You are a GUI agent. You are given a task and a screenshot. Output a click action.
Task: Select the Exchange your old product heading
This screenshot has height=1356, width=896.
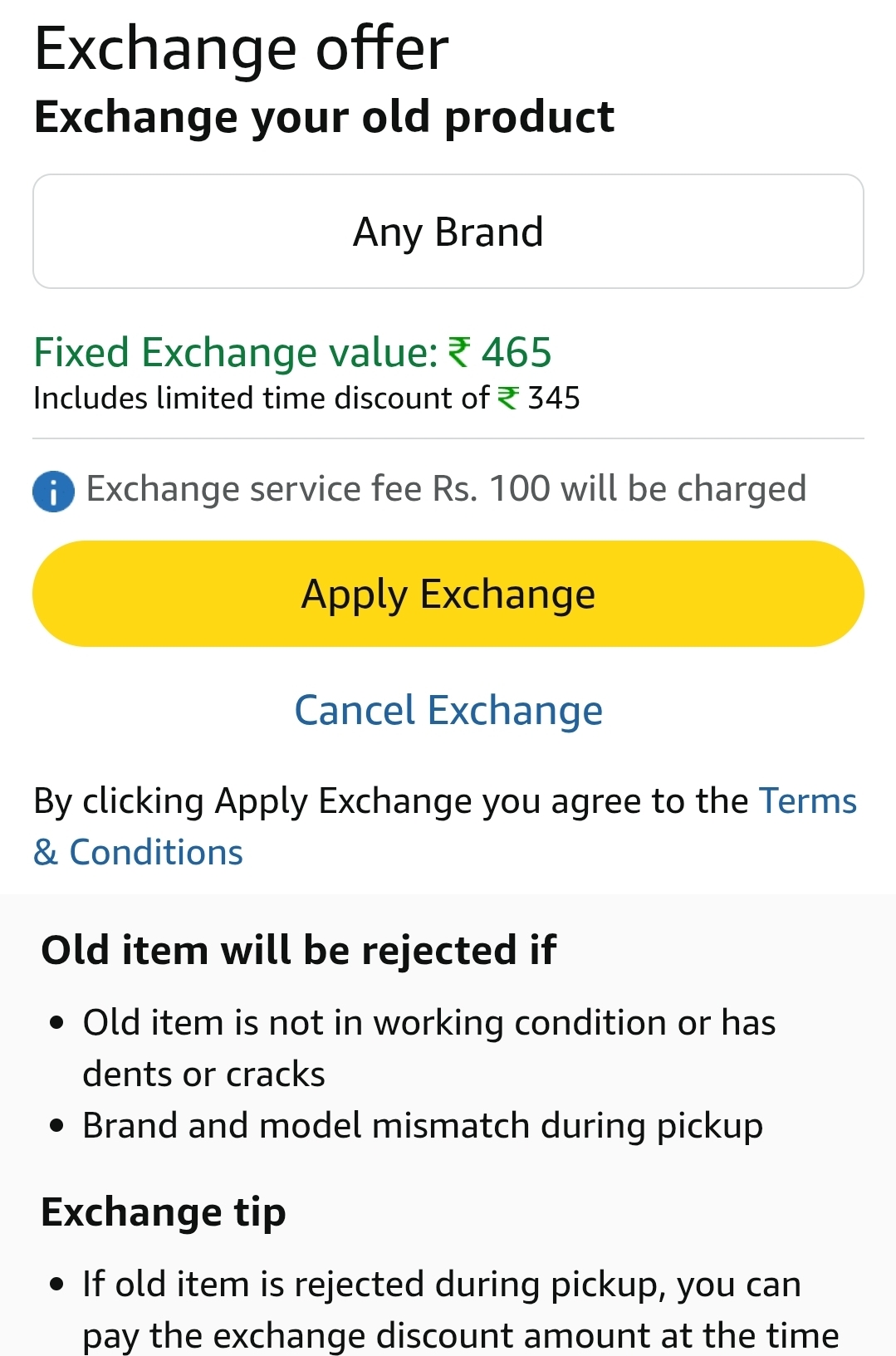(324, 117)
